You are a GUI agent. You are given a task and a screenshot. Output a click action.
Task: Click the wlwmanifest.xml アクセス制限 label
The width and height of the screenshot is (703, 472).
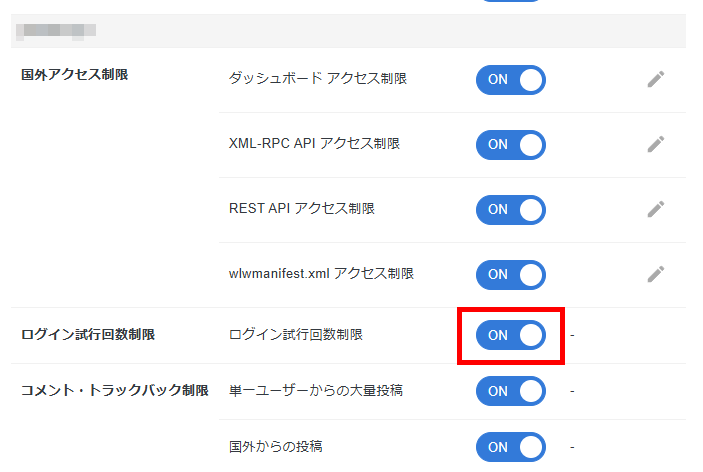[x=321, y=274]
